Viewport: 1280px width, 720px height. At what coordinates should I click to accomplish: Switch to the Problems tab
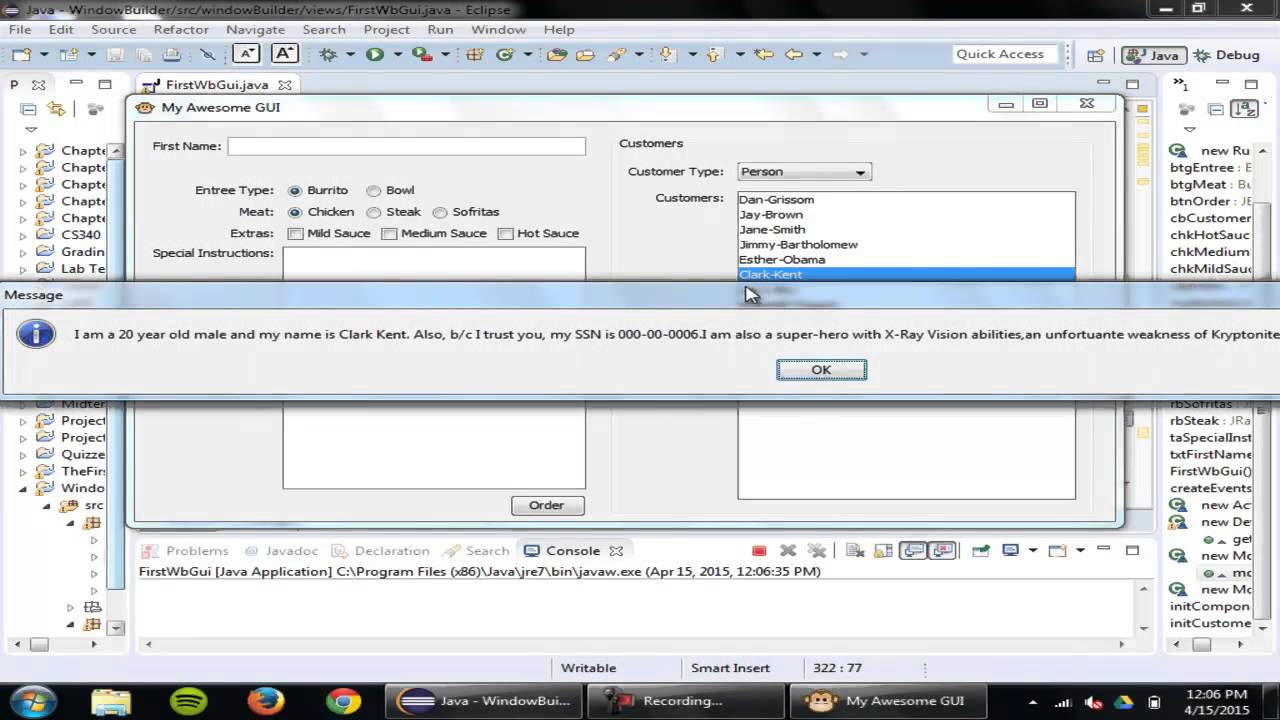186,551
